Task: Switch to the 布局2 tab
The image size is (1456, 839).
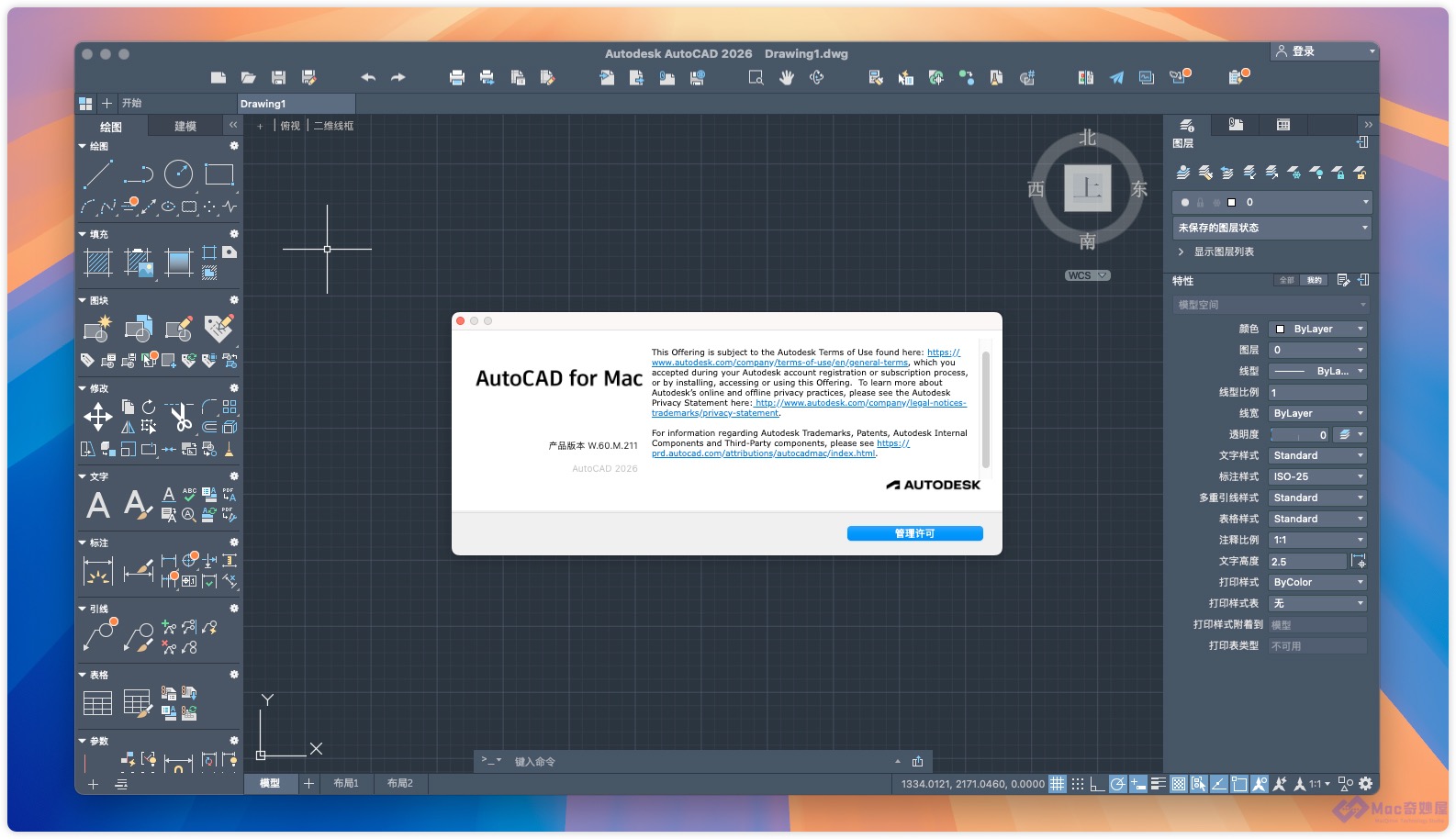Action: pyautogui.click(x=400, y=783)
